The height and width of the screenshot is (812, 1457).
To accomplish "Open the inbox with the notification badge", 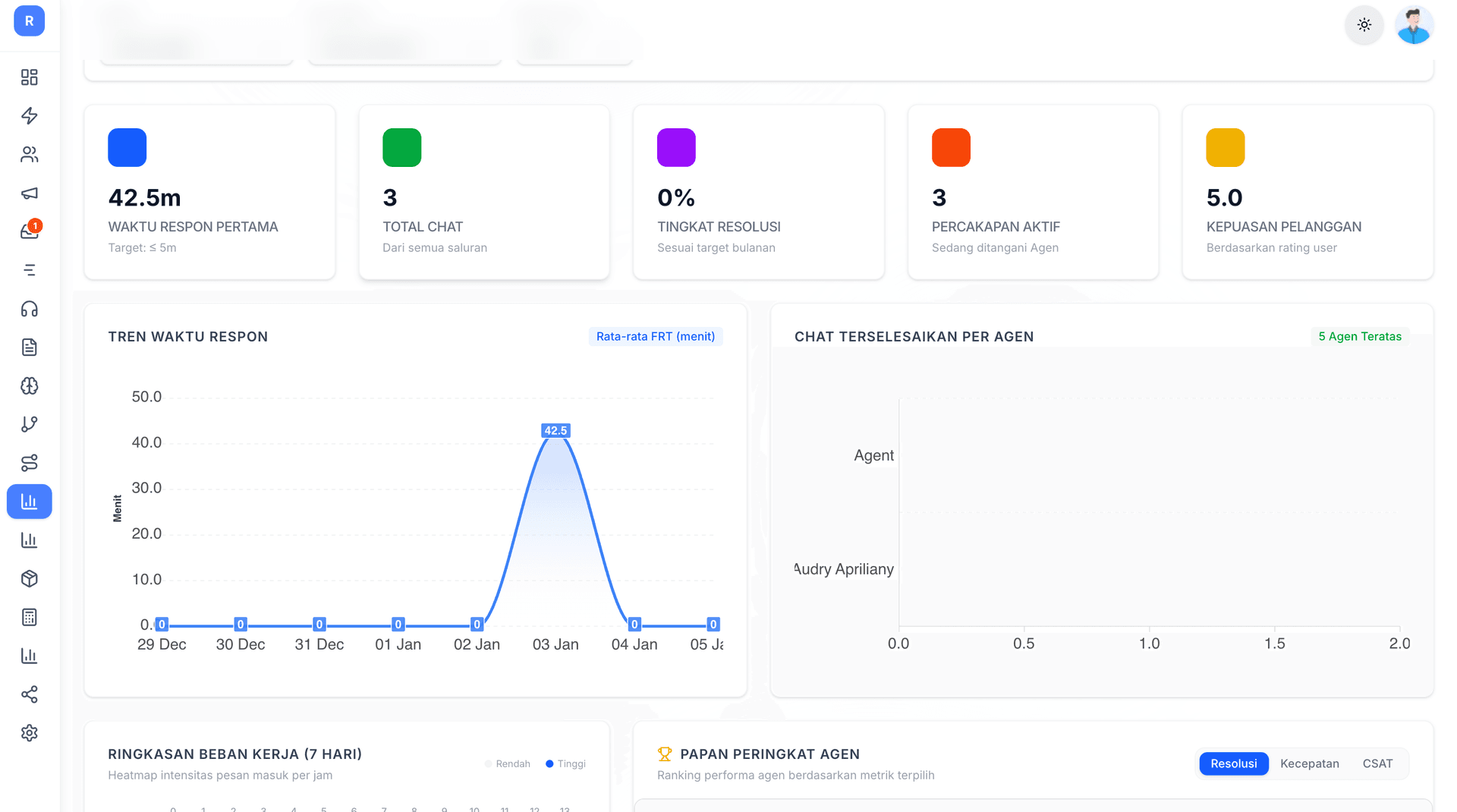I will pyautogui.click(x=30, y=231).
